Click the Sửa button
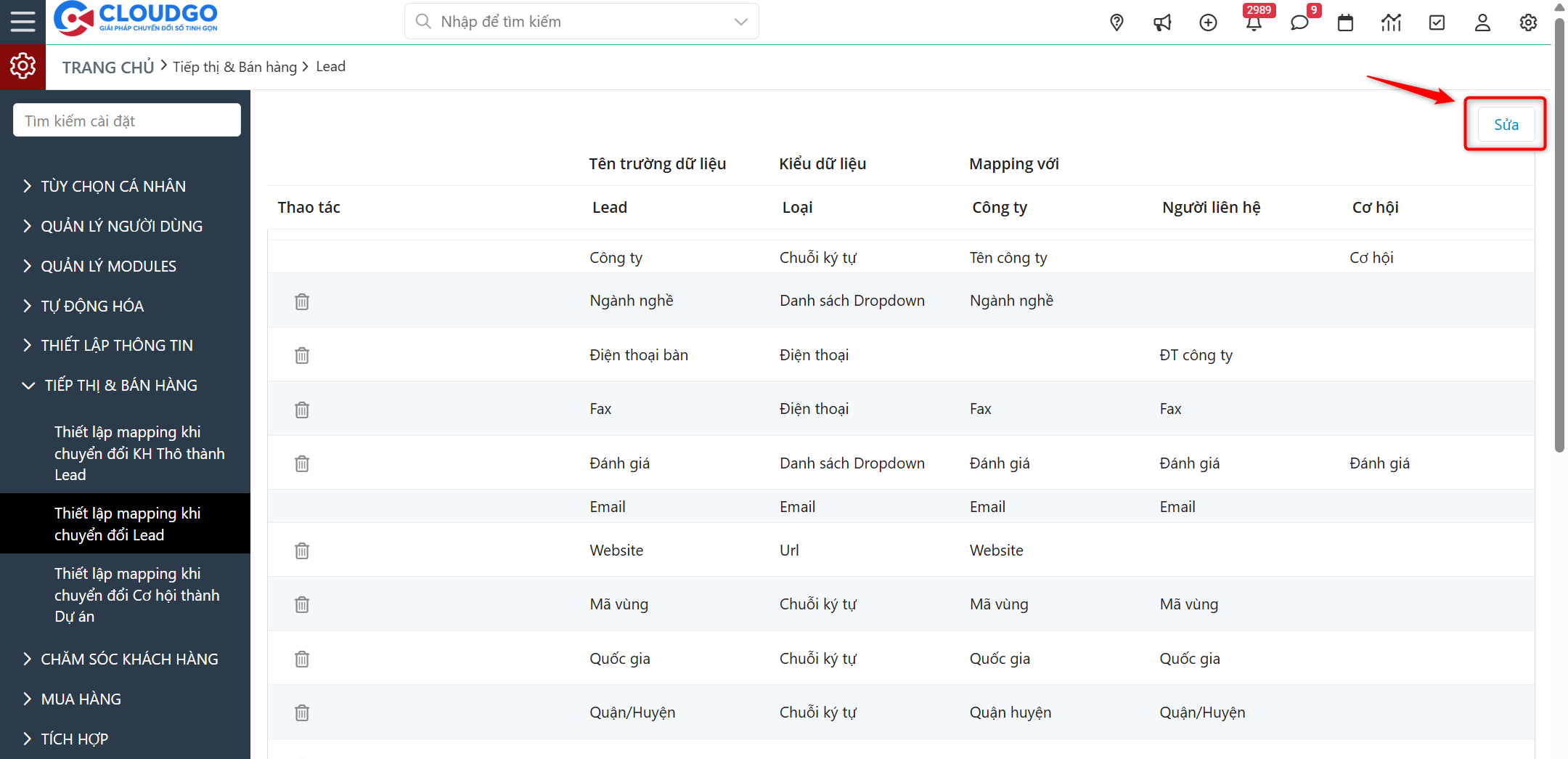Viewport: 1568px width, 759px height. tap(1506, 125)
